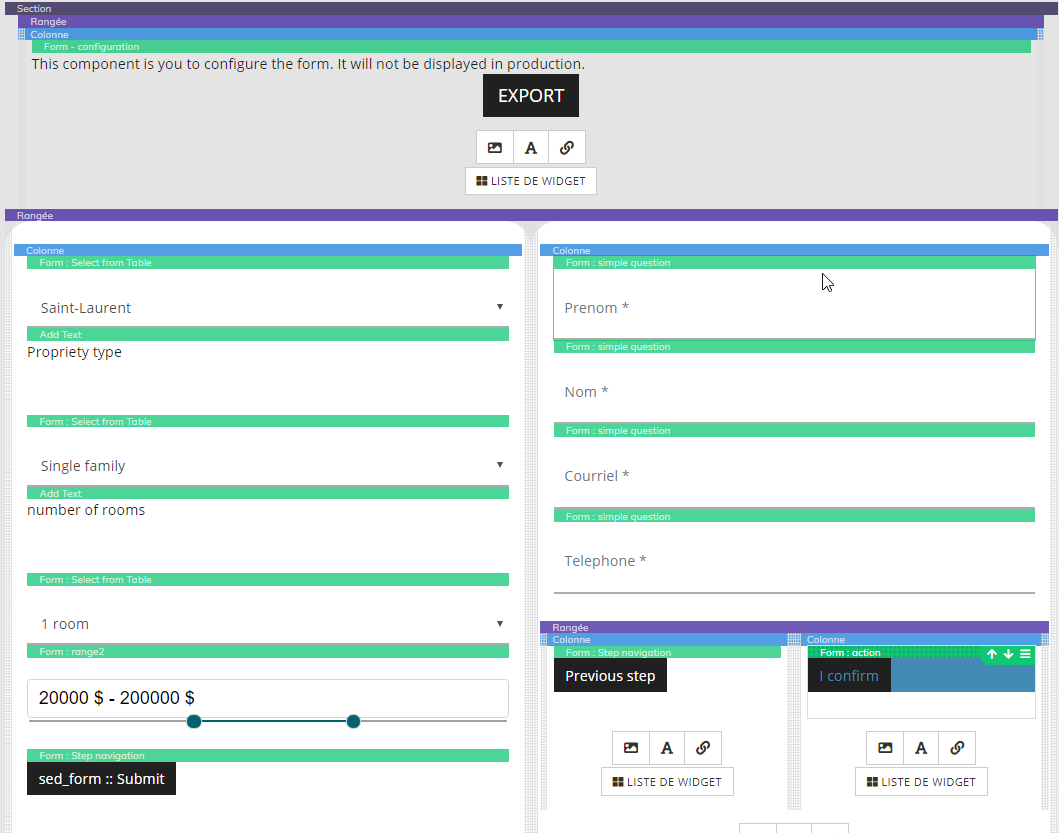Move Form action widget down
Image resolution: width=1059 pixels, height=833 pixels.
click(1008, 653)
